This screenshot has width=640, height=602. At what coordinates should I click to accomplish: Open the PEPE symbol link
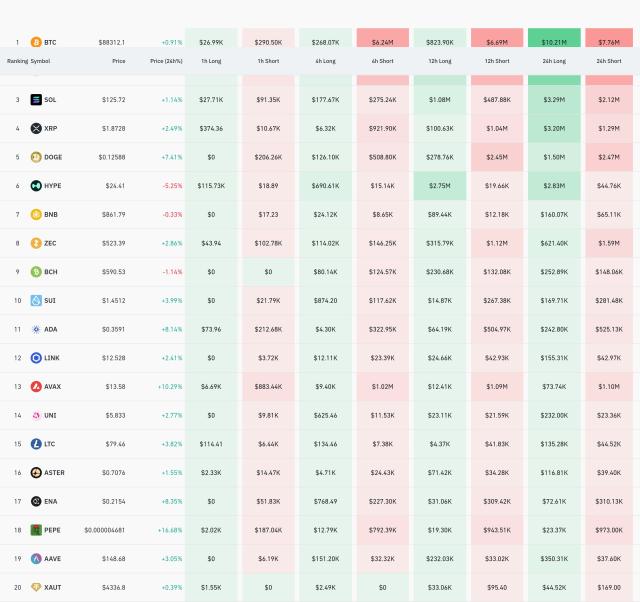(x=52, y=530)
